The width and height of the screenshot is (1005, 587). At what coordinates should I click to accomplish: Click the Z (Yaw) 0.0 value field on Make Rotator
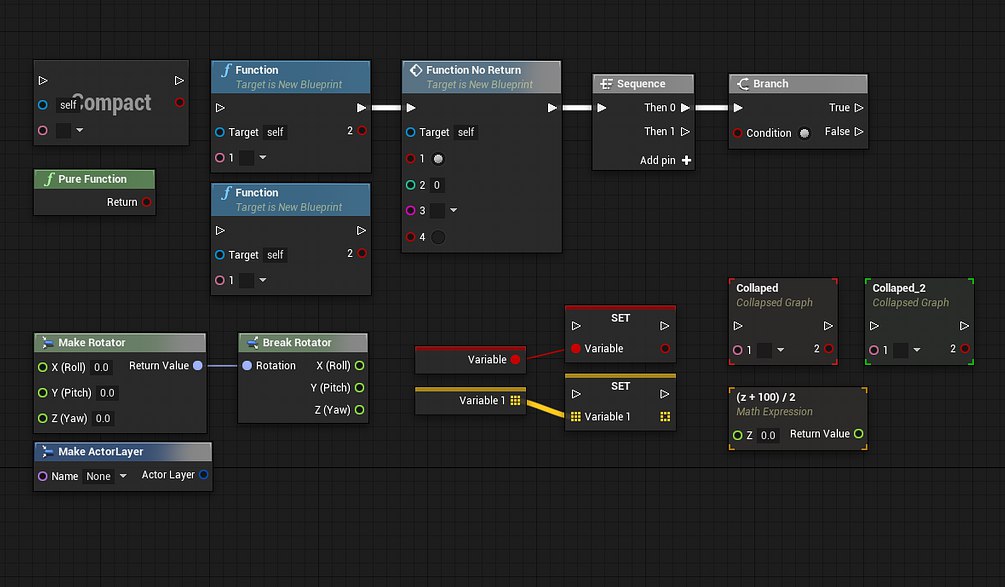pos(103,418)
